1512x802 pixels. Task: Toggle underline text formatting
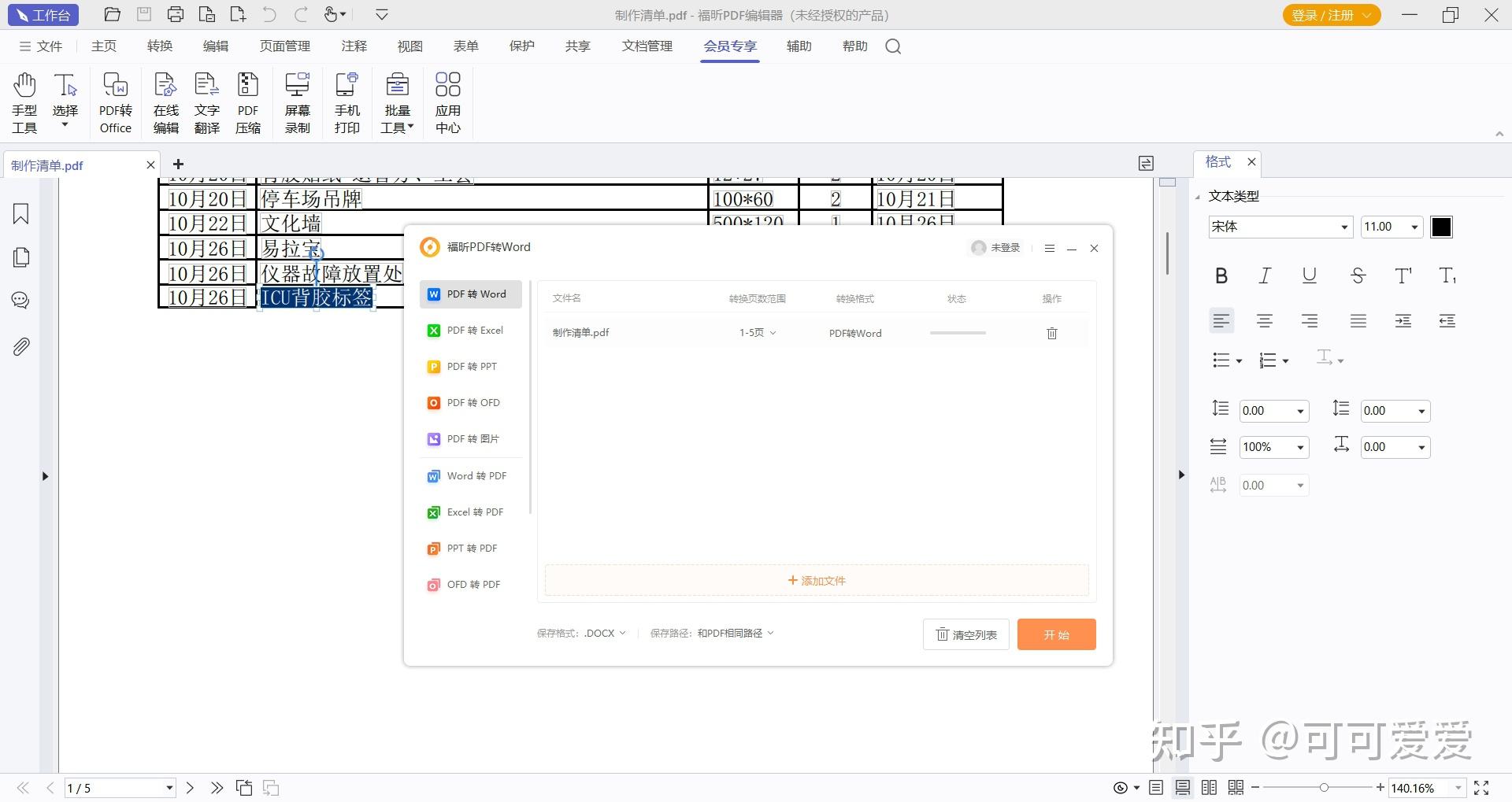pyautogui.click(x=1309, y=275)
